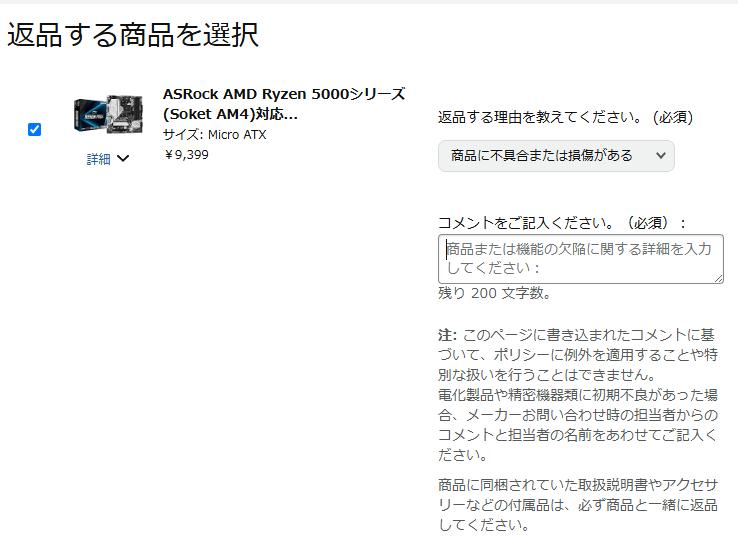Open the ASRock AMD Ryzen 5000シリーズ product link
Image resolution: width=738 pixels, height=555 pixels.
point(284,104)
